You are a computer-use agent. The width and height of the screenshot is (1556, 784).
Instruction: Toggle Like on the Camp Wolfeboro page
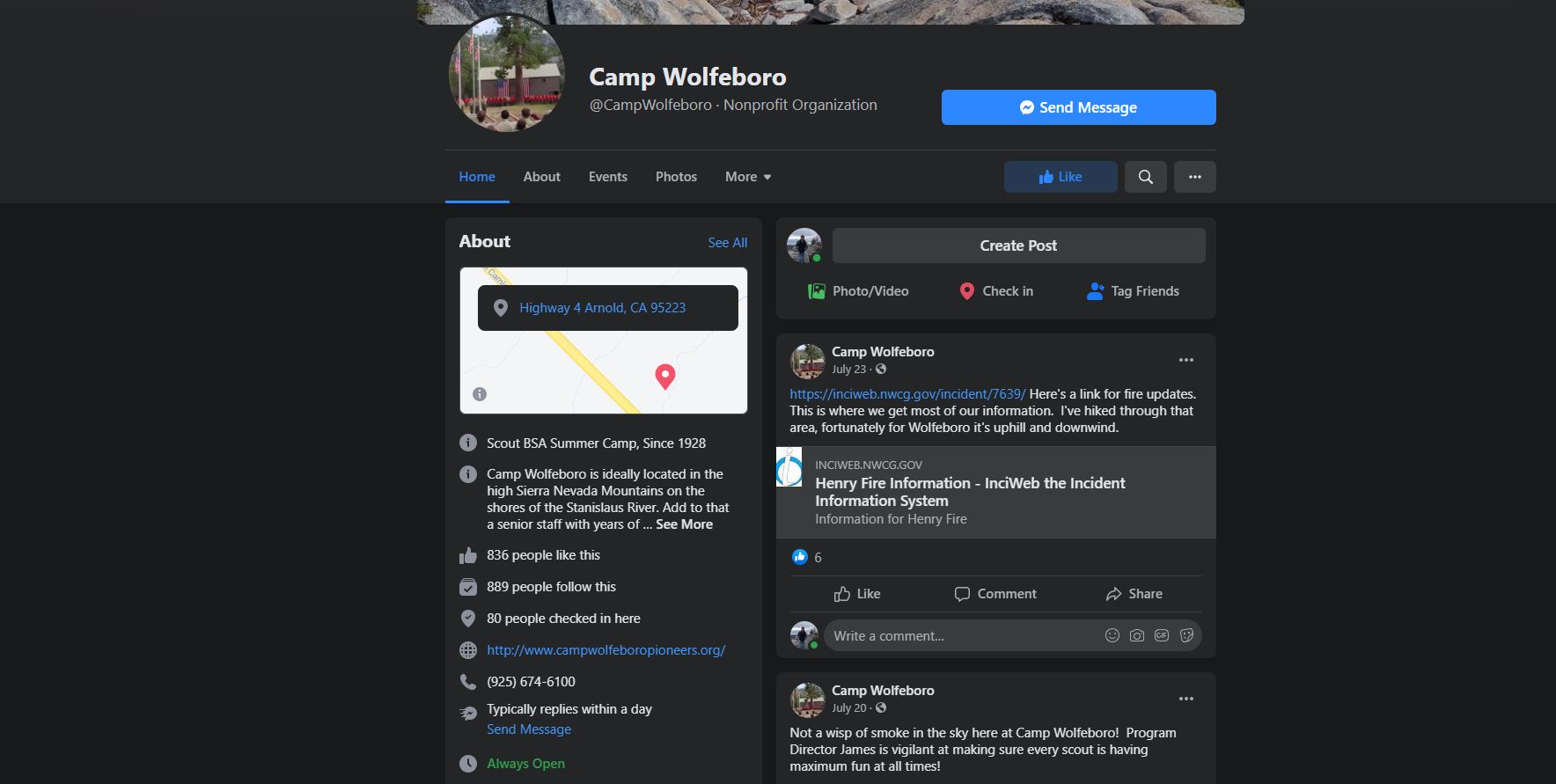[1061, 177]
